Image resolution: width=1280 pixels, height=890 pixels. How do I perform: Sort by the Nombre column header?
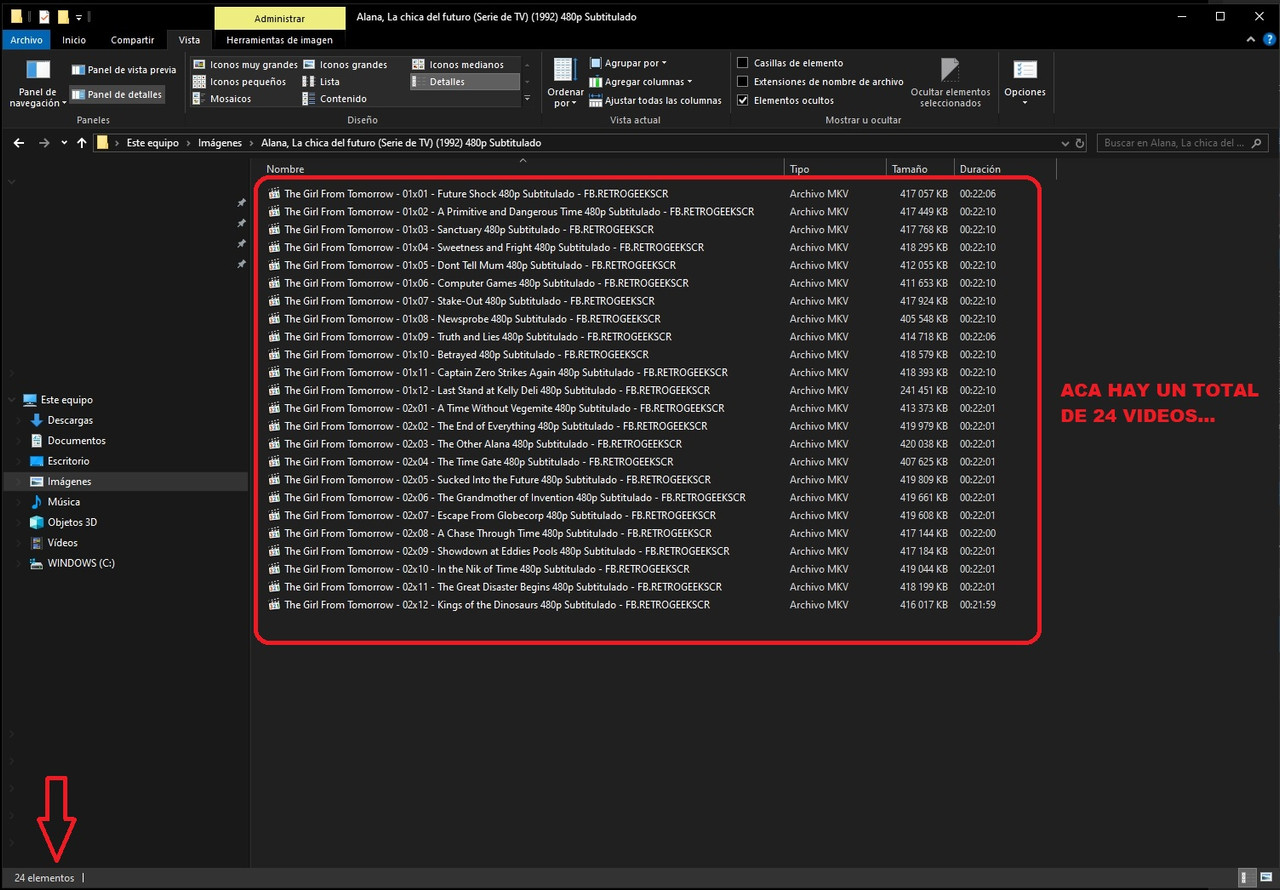pyautogui.click(x=523, y=169)
